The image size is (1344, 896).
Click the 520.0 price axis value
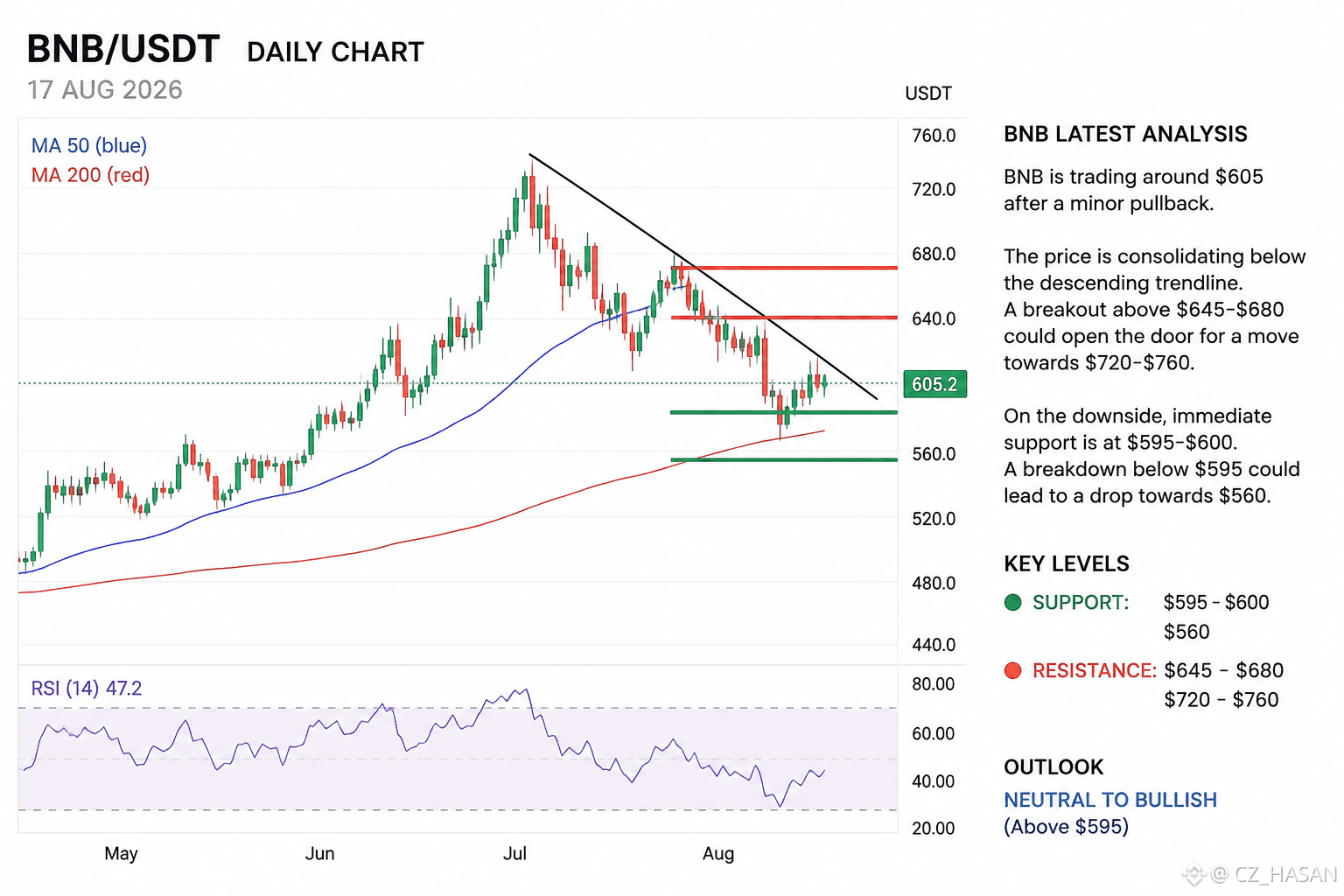coord(934,519)
